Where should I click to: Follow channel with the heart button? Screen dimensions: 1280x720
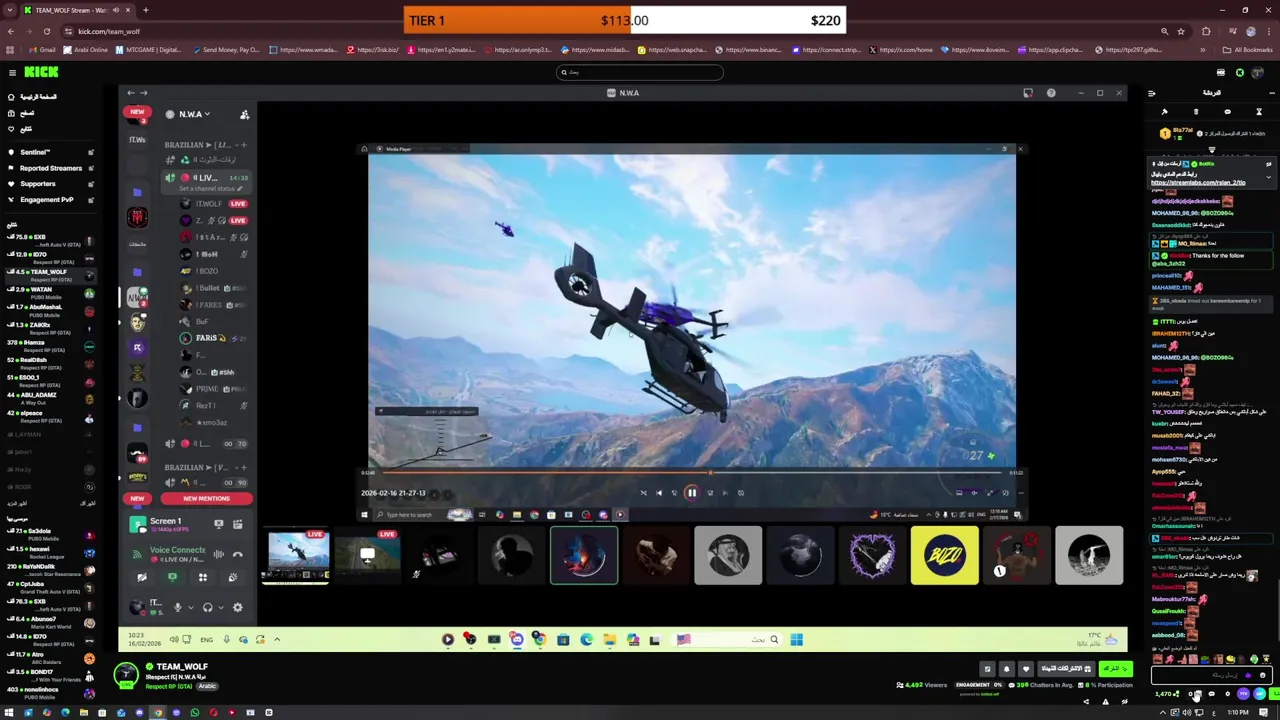pos(1025,669)
